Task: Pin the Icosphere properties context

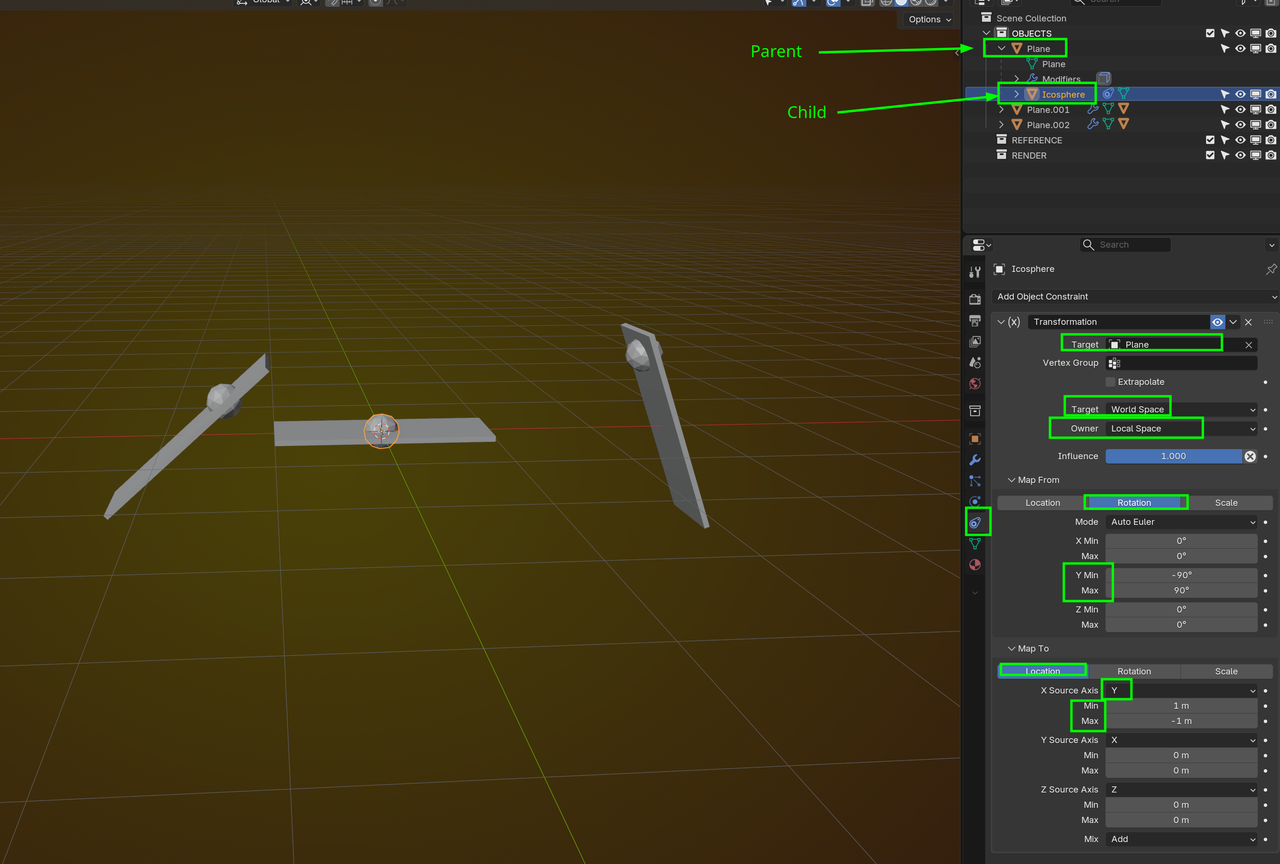Action: point(1271,269)
